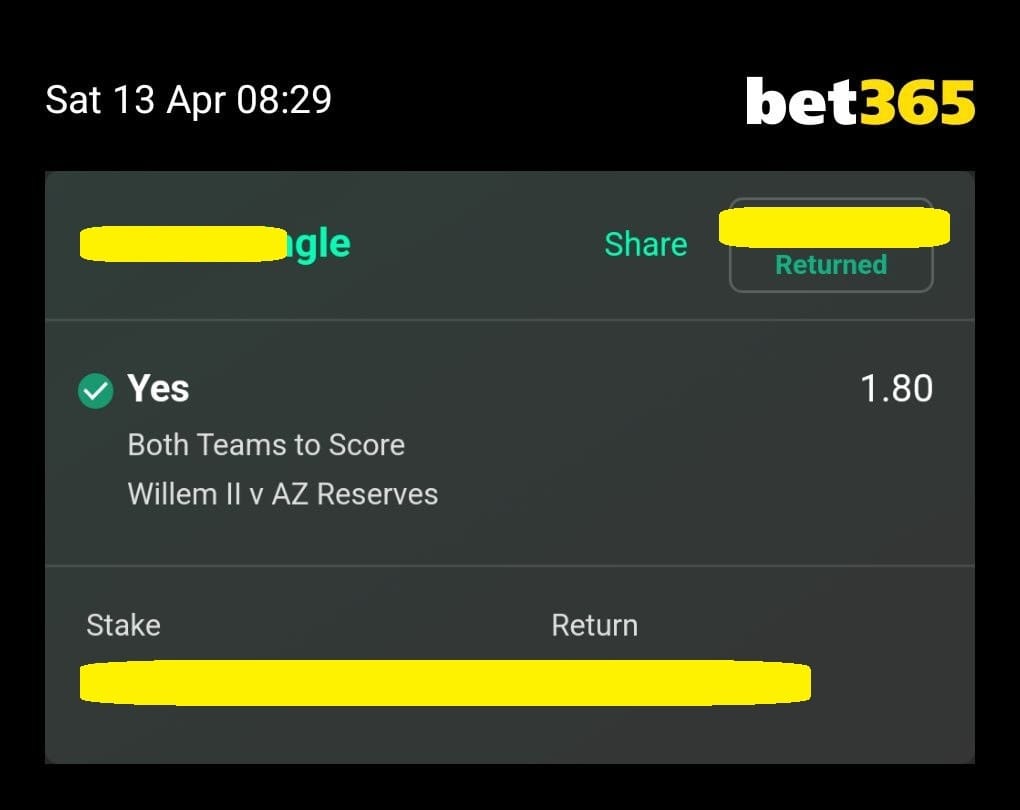This screenshot has width=1020, height=810.
Task: Tap the Share link
Action: (645, 244)
